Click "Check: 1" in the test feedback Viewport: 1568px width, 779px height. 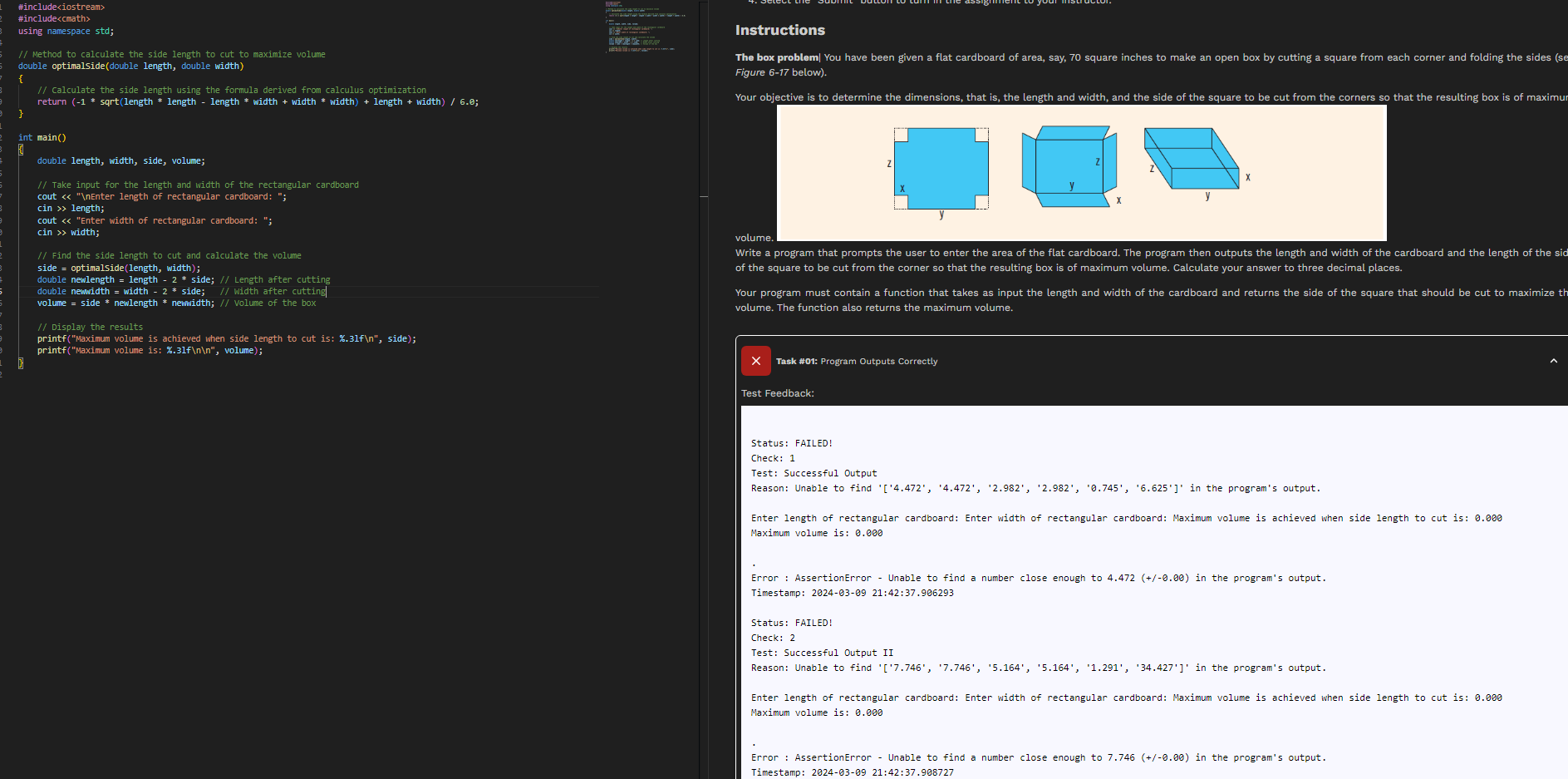pyautogui.click(x=773, y=458)
